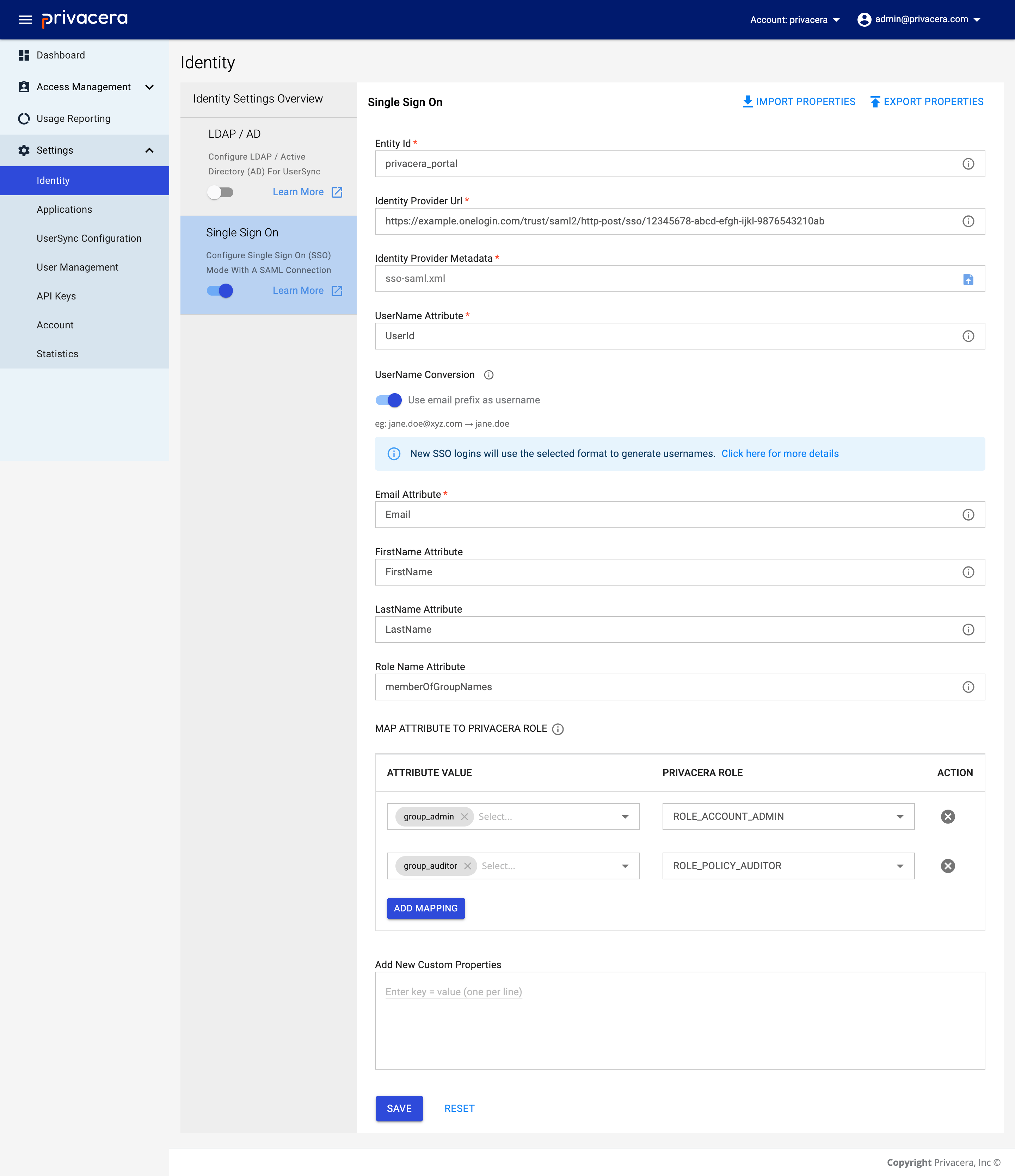
Task: Show info for UserName Attribute field
Action: pyautogui.click(x=968, y=336)
